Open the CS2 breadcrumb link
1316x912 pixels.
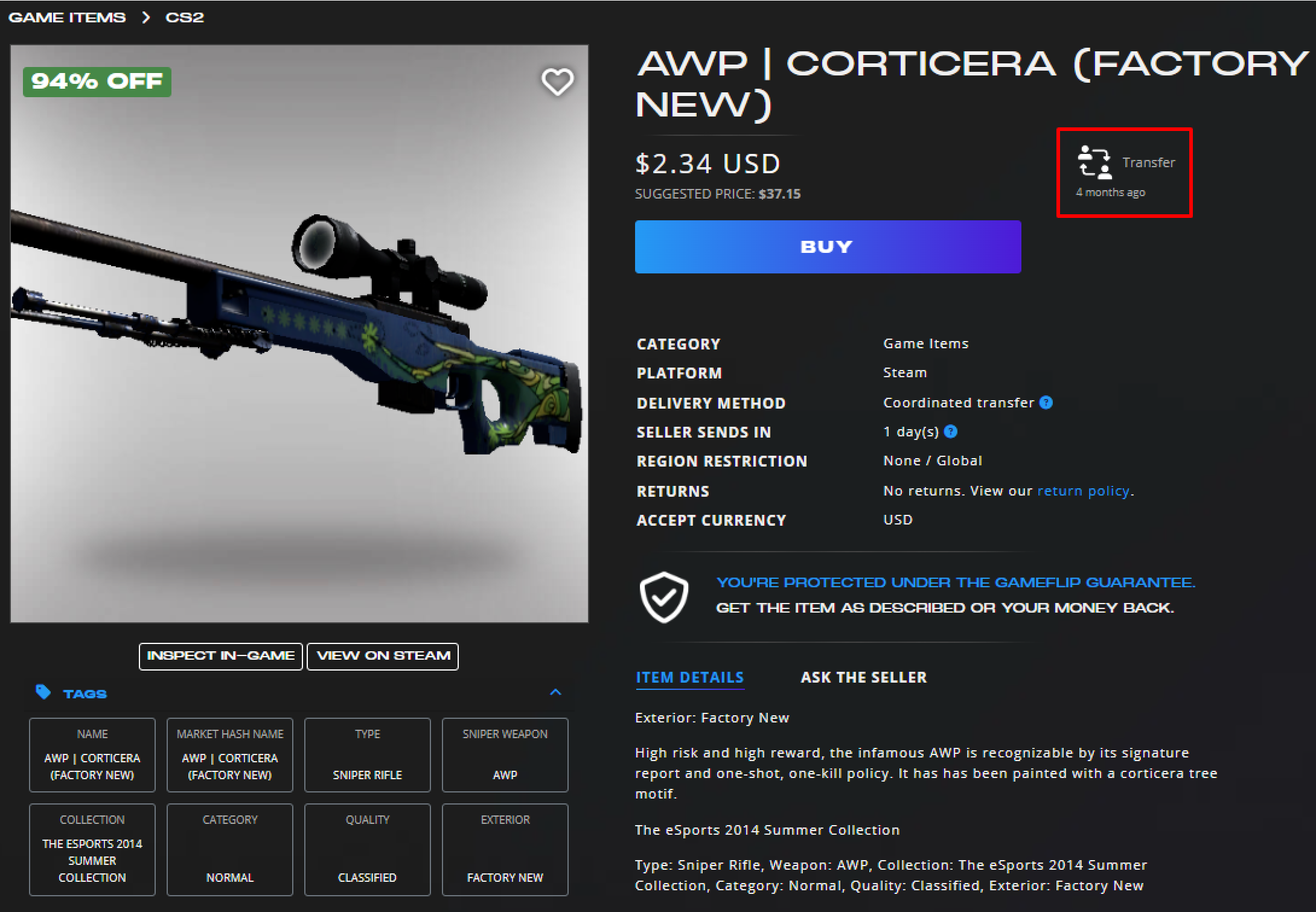[x=185, y=18]
